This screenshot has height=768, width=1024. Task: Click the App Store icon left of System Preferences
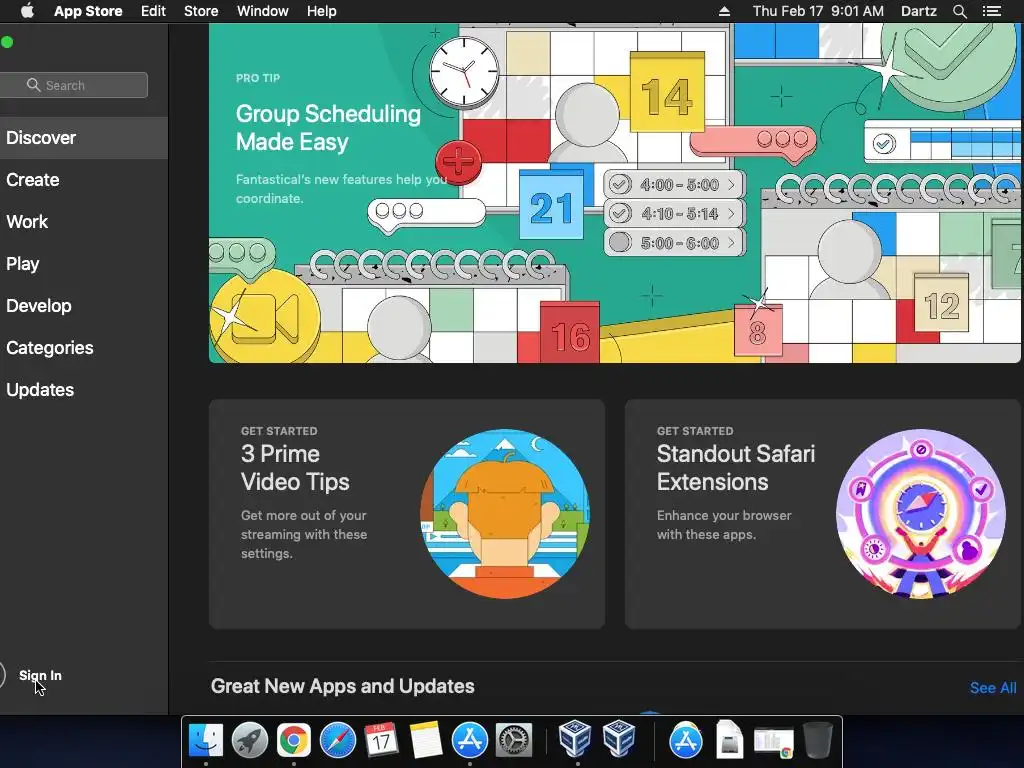click(470, 740)
